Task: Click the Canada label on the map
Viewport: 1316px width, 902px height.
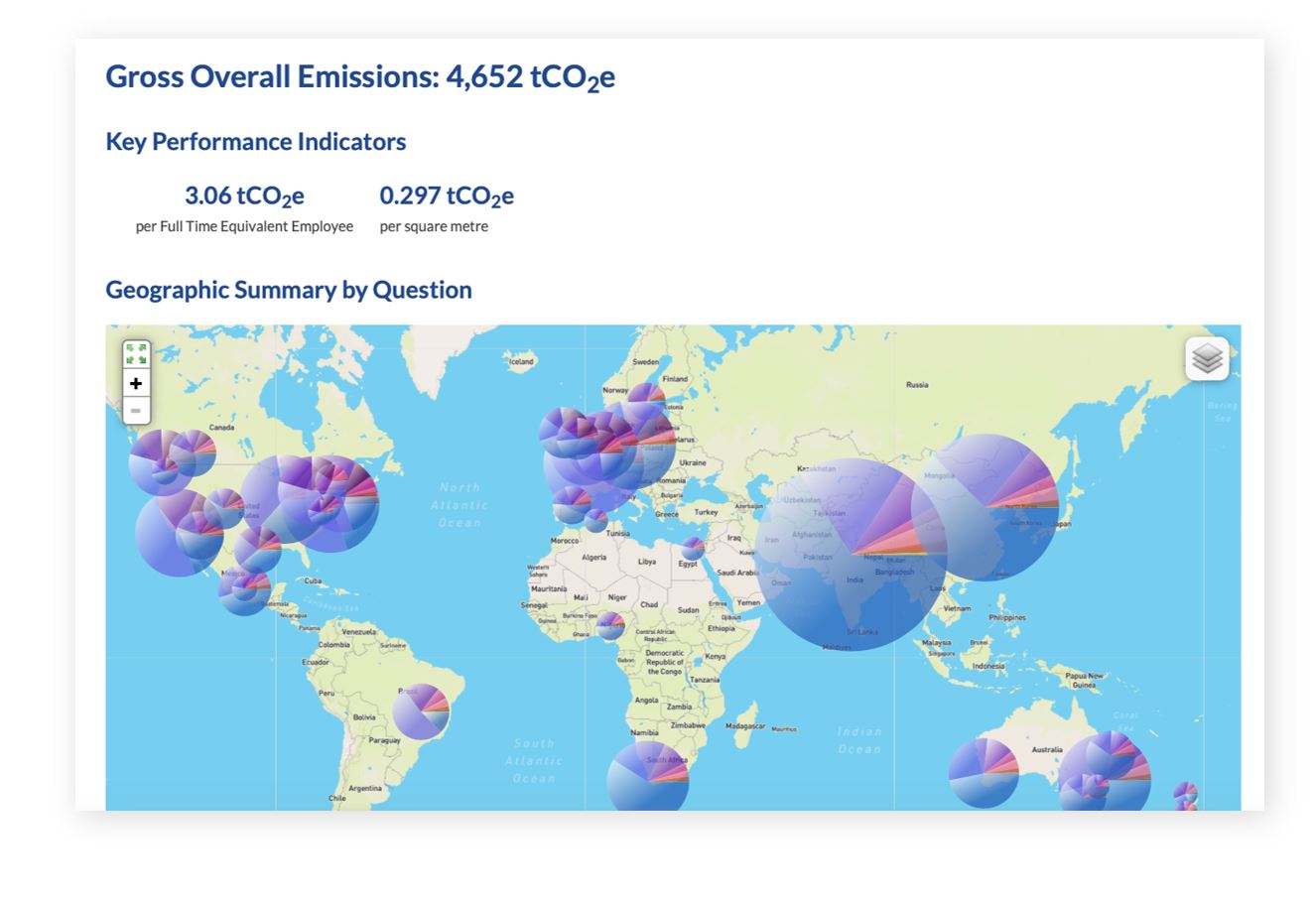Action: (x=221, y=428)
